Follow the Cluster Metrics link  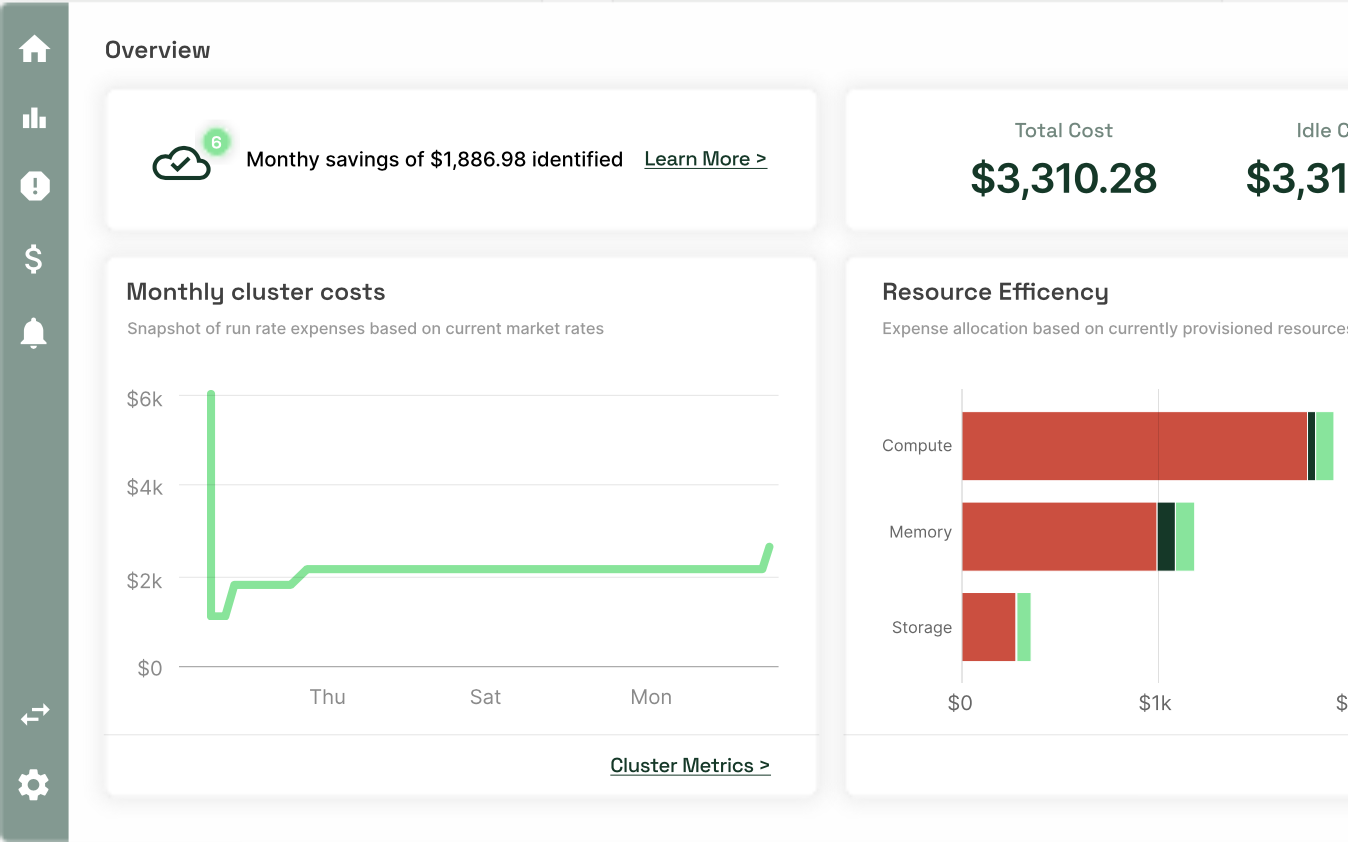point(690,765)
